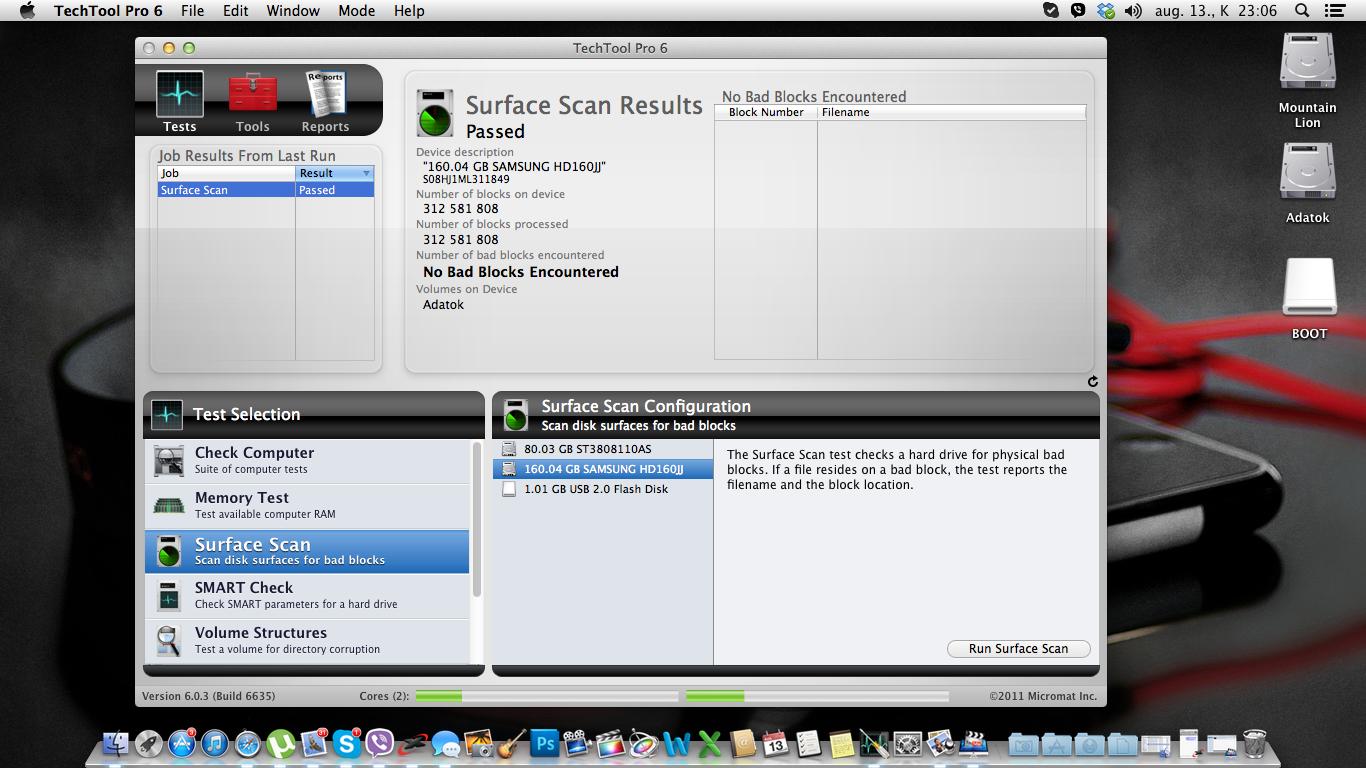Click the first core usage bar
The image size is (1366, 768).
coord(547,696)
